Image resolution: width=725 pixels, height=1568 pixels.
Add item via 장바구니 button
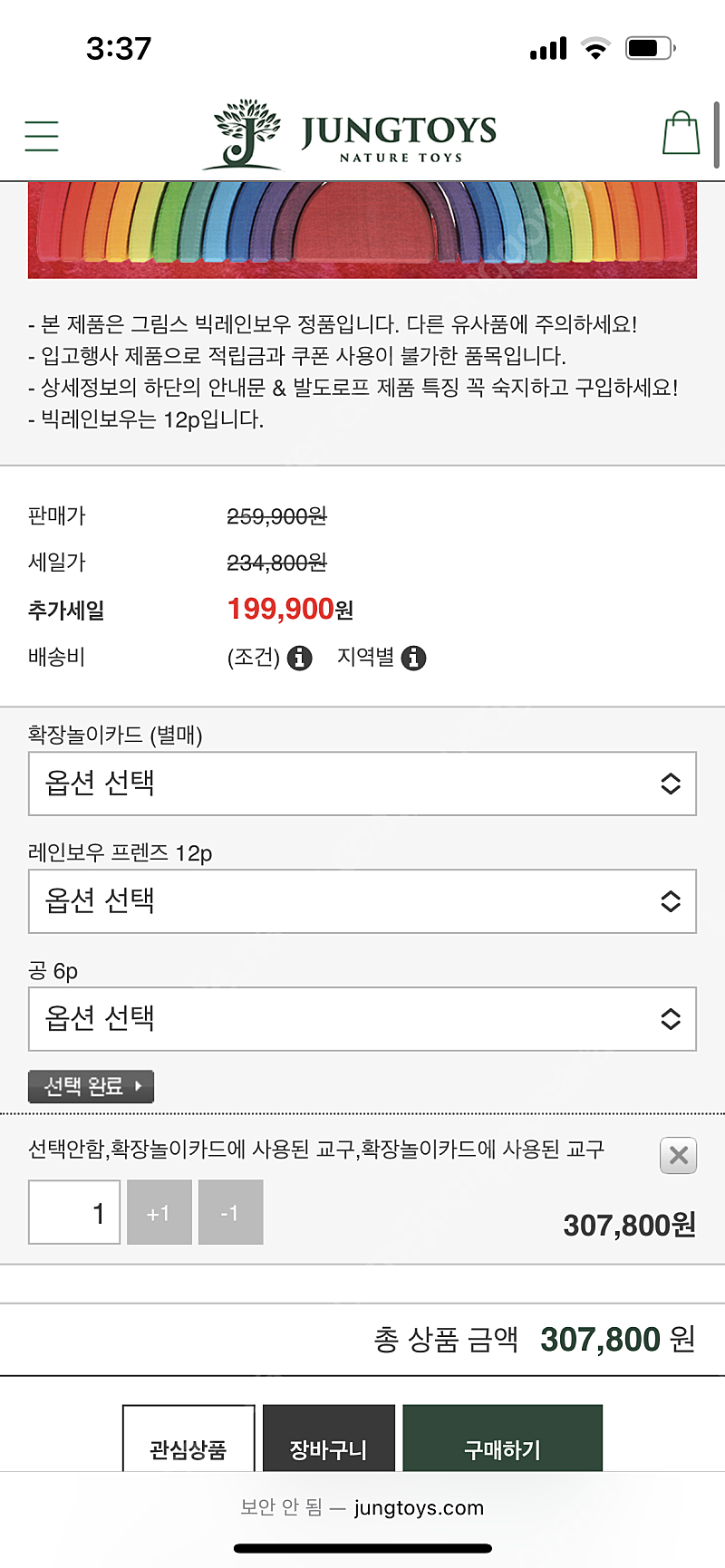329,1438
